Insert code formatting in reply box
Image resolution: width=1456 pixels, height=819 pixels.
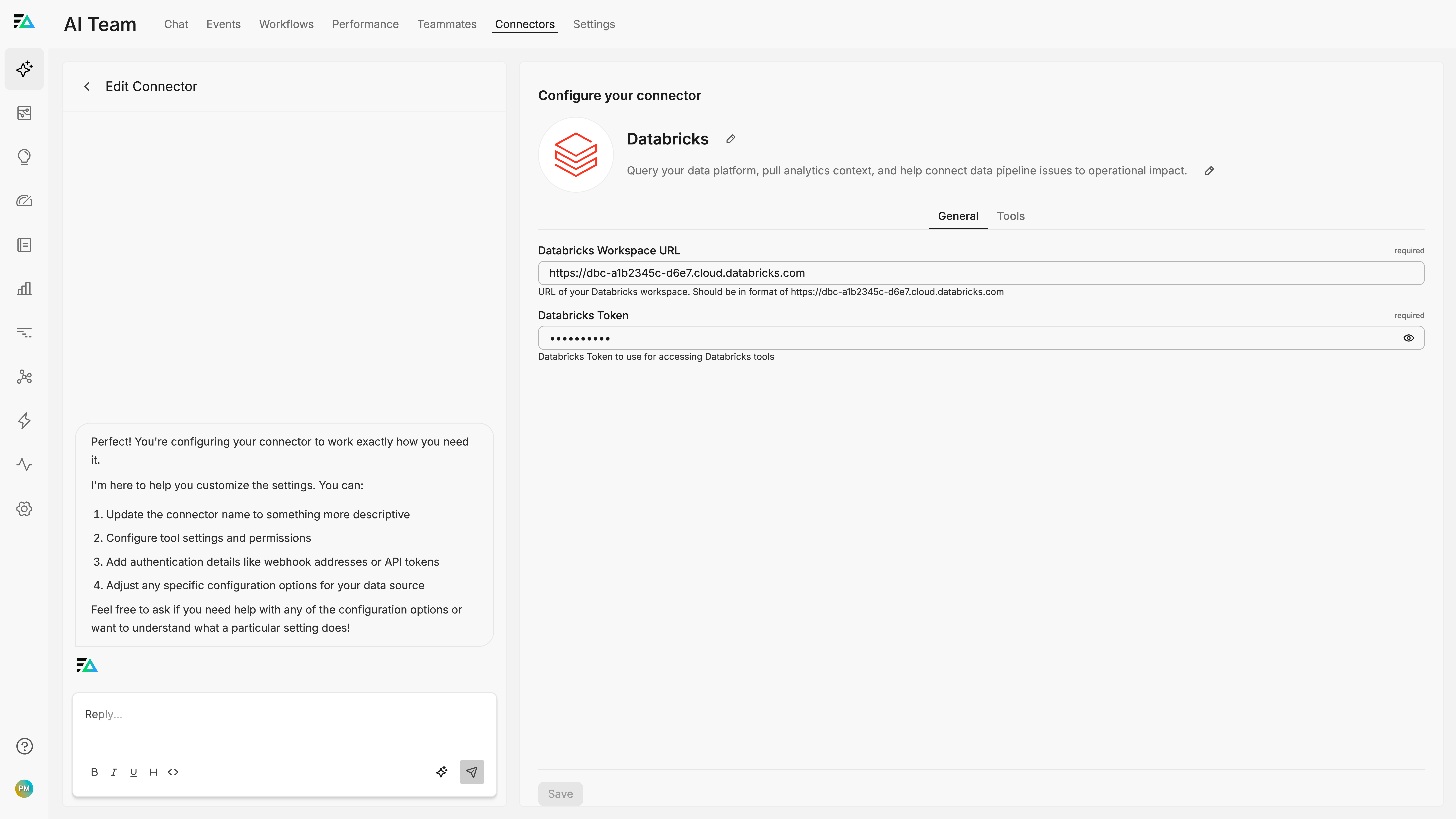[173, 772]
